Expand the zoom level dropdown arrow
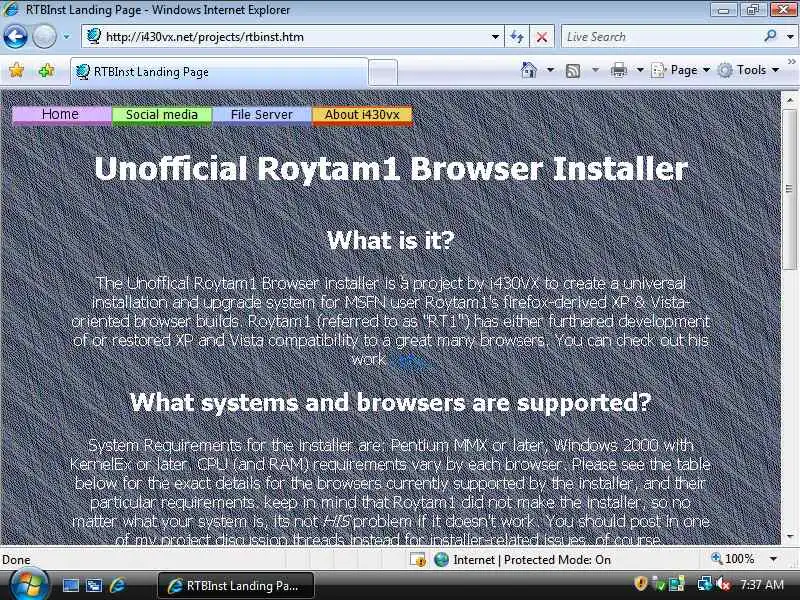Screen dimensions: 800x600 pos(773,559)
